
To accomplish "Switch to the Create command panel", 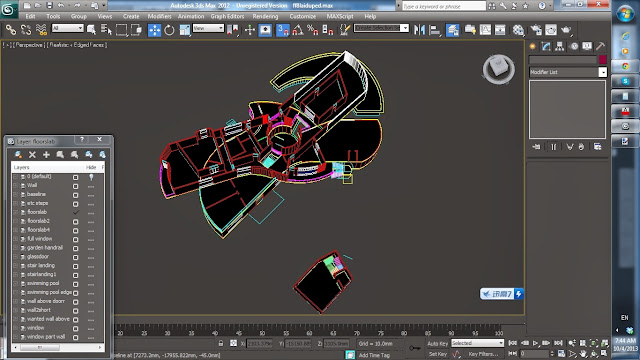I will [533, 47].
